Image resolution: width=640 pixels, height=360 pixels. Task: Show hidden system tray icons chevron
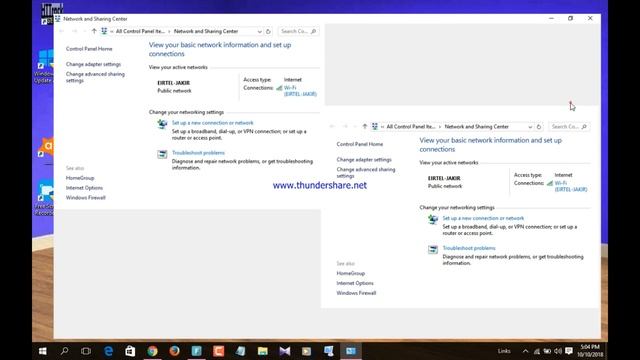[x=525, y=351]
